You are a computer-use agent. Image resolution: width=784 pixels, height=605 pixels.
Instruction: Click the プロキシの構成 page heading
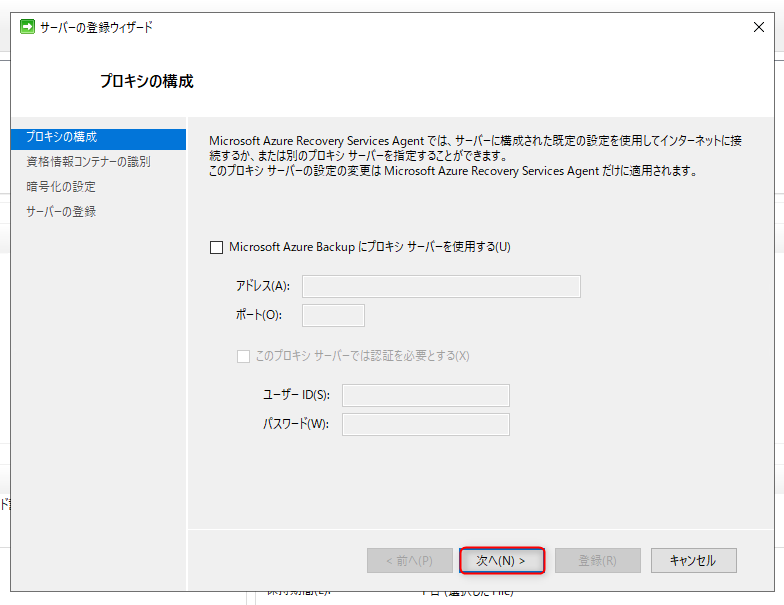(x=146, y=81)
